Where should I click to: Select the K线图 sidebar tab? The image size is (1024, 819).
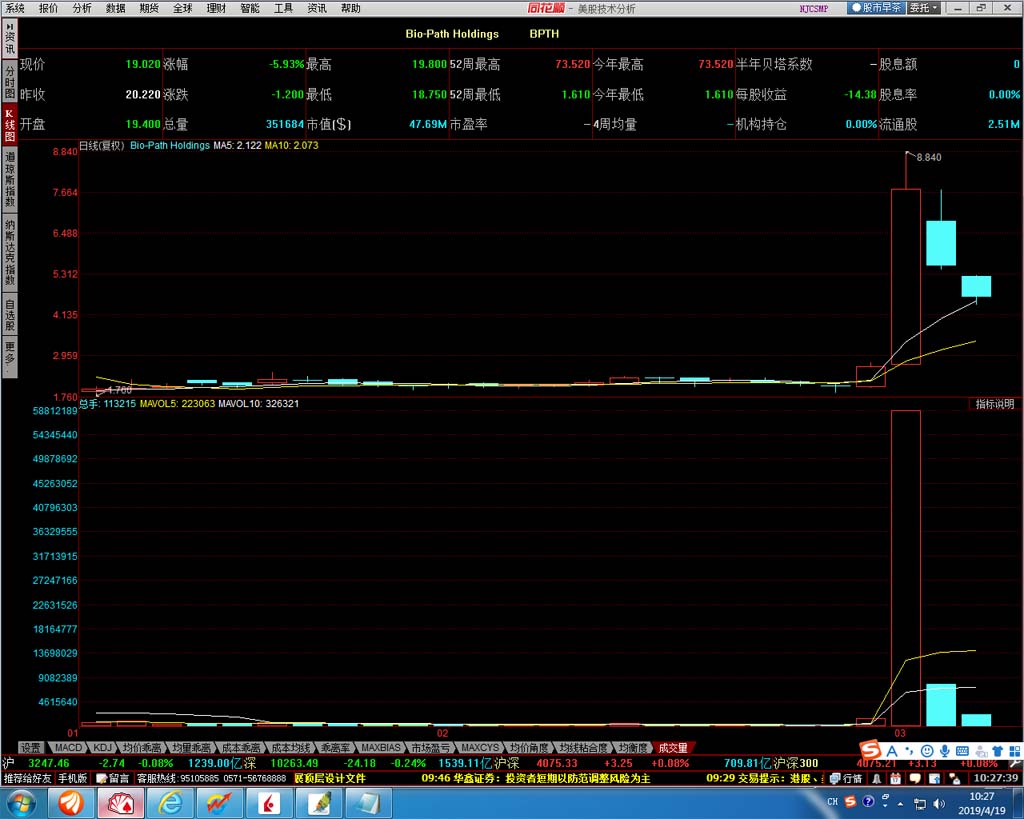9,125
